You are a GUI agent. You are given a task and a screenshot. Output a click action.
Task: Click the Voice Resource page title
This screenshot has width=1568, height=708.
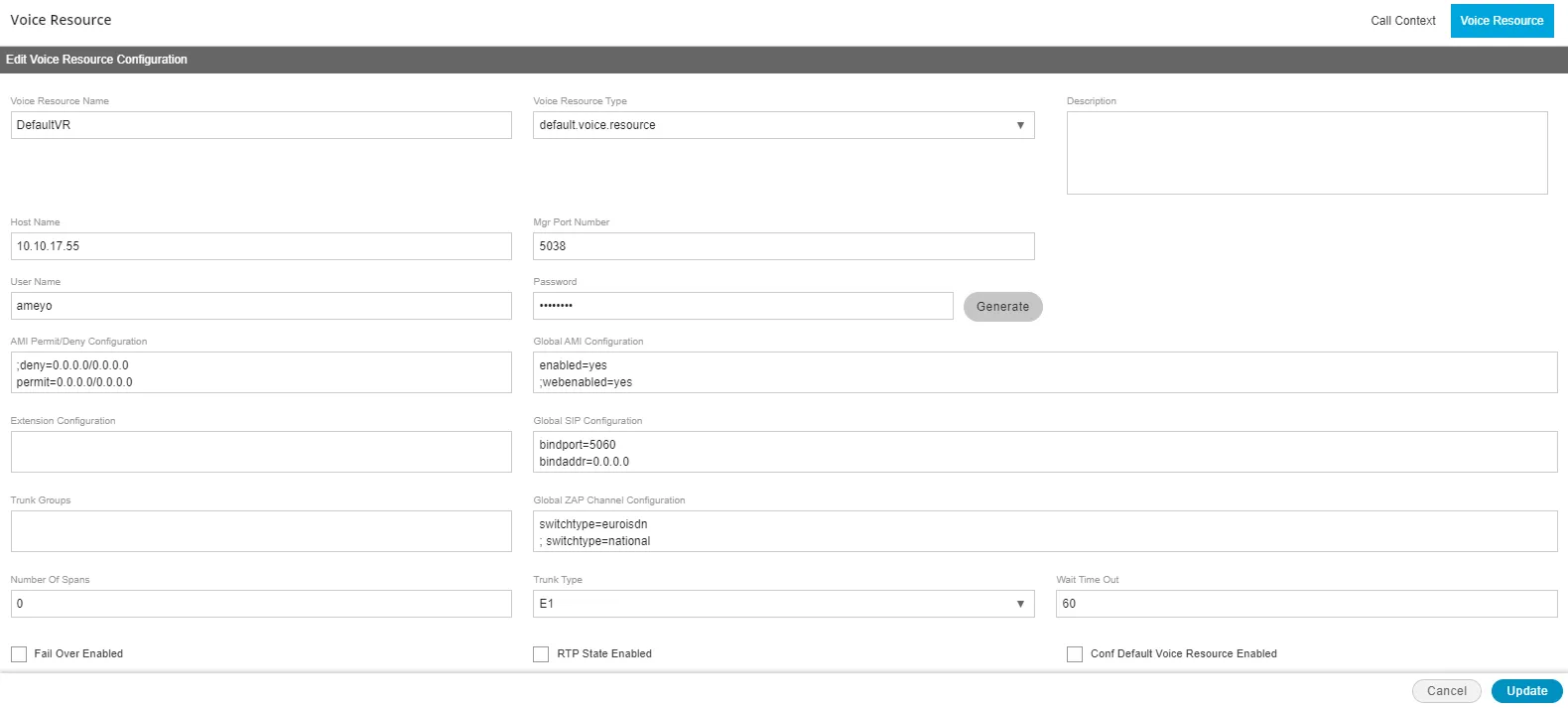[x=61, y=20]
